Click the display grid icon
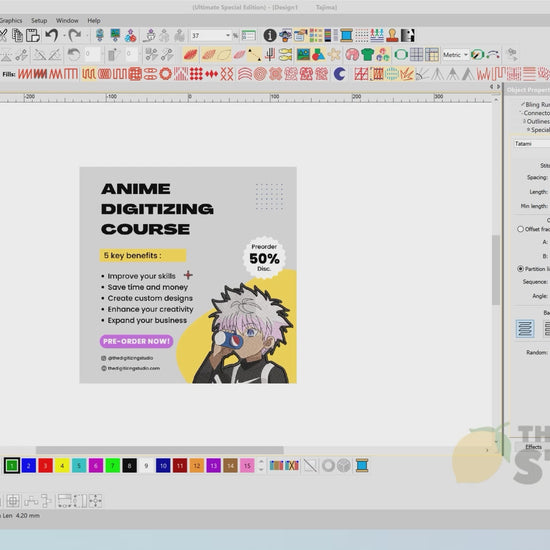 click(416, 54)
